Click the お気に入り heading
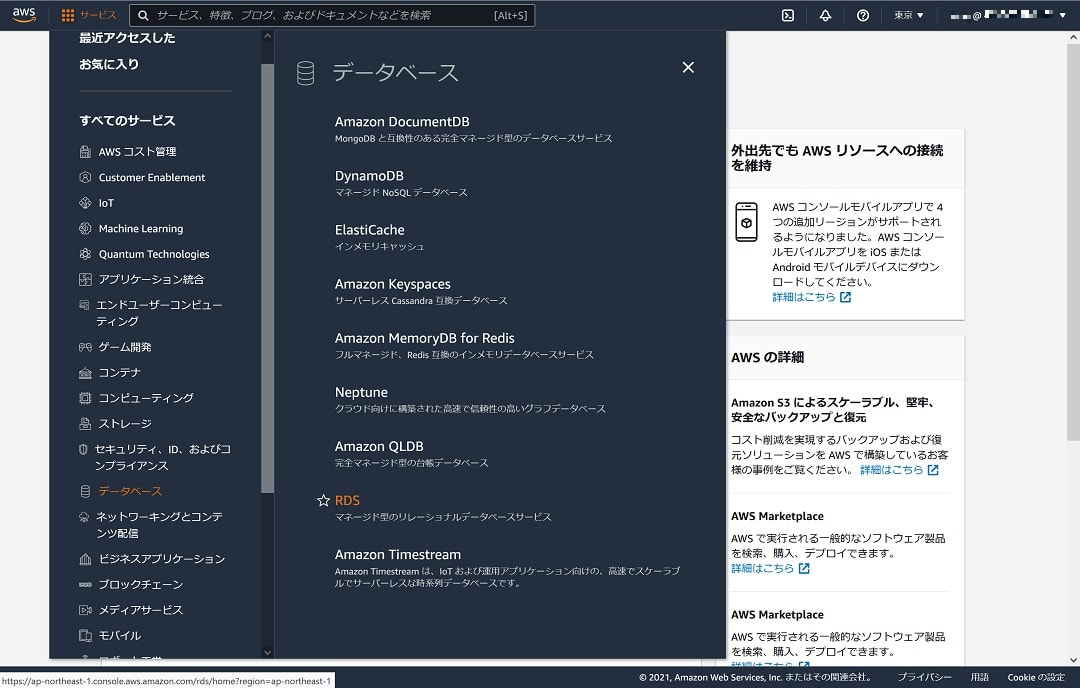The image size is (1080, 688). (109, 64)
